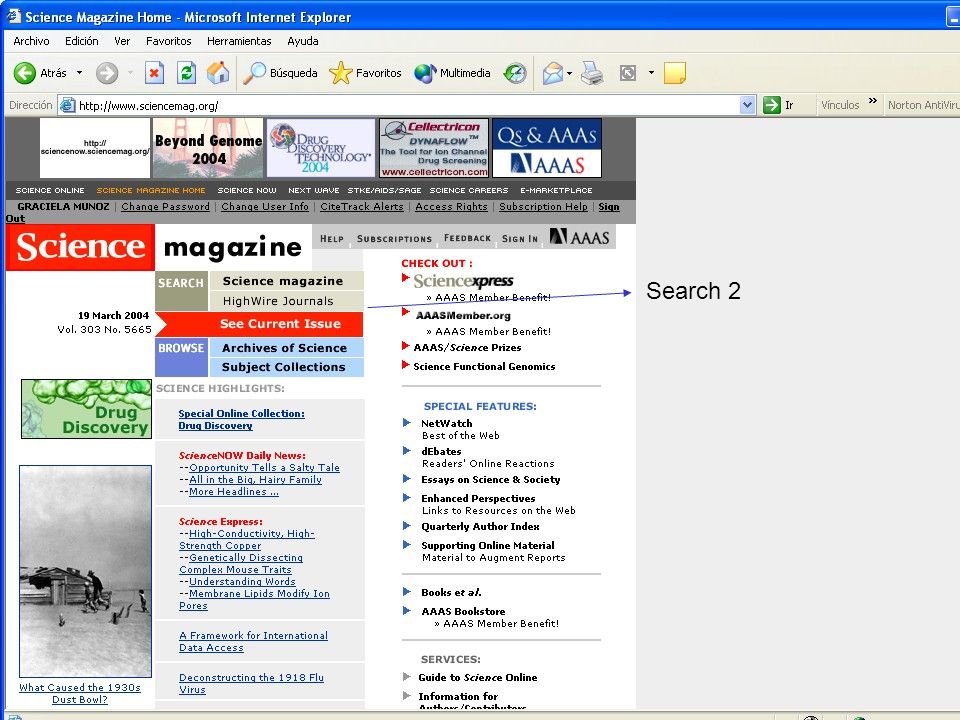Search Science magazine button
Screen dimensions: 960x720
click(x=286, y=281)
